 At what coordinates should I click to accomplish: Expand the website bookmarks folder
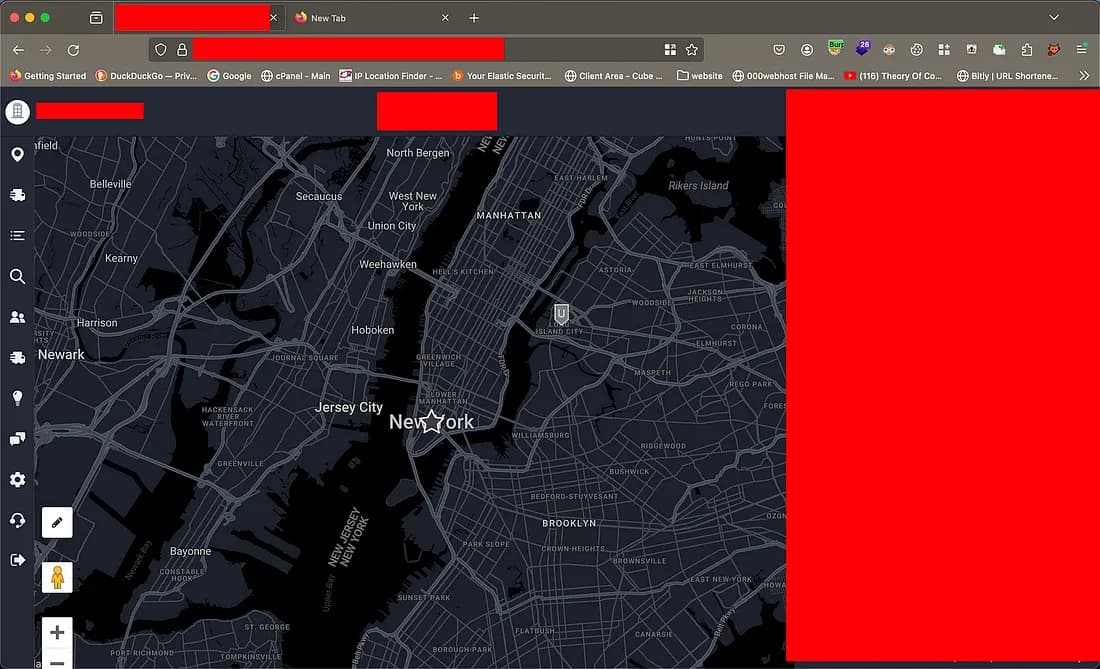[699, 76]
